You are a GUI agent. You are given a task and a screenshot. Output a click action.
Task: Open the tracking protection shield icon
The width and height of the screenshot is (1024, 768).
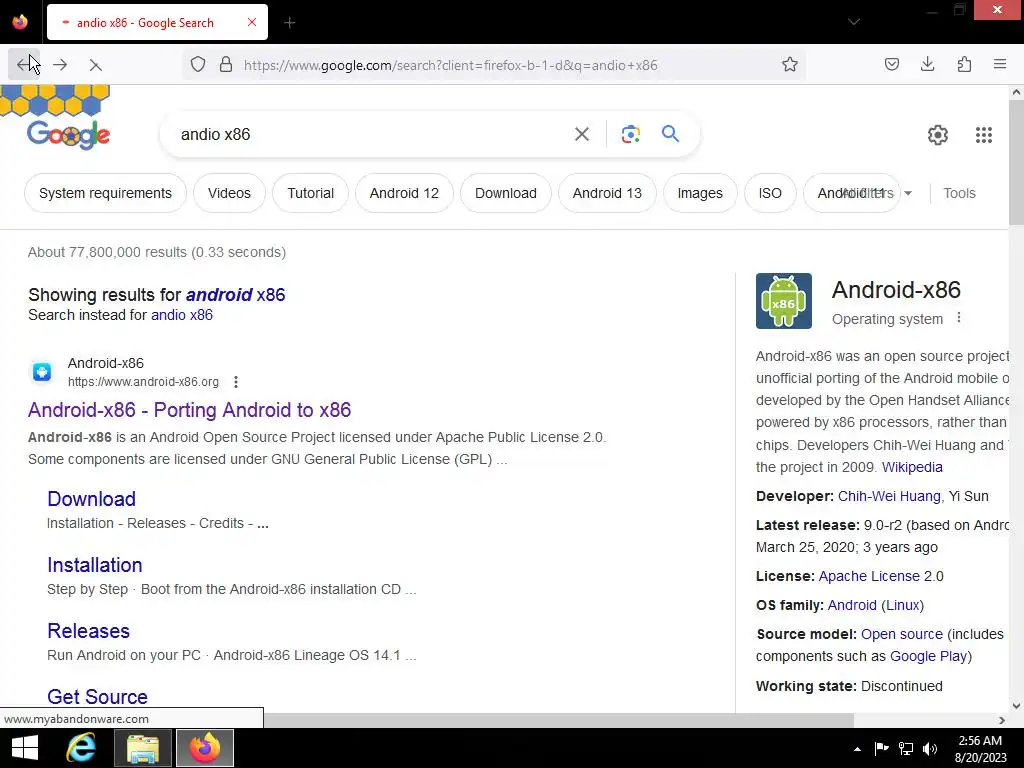[198, 65]
